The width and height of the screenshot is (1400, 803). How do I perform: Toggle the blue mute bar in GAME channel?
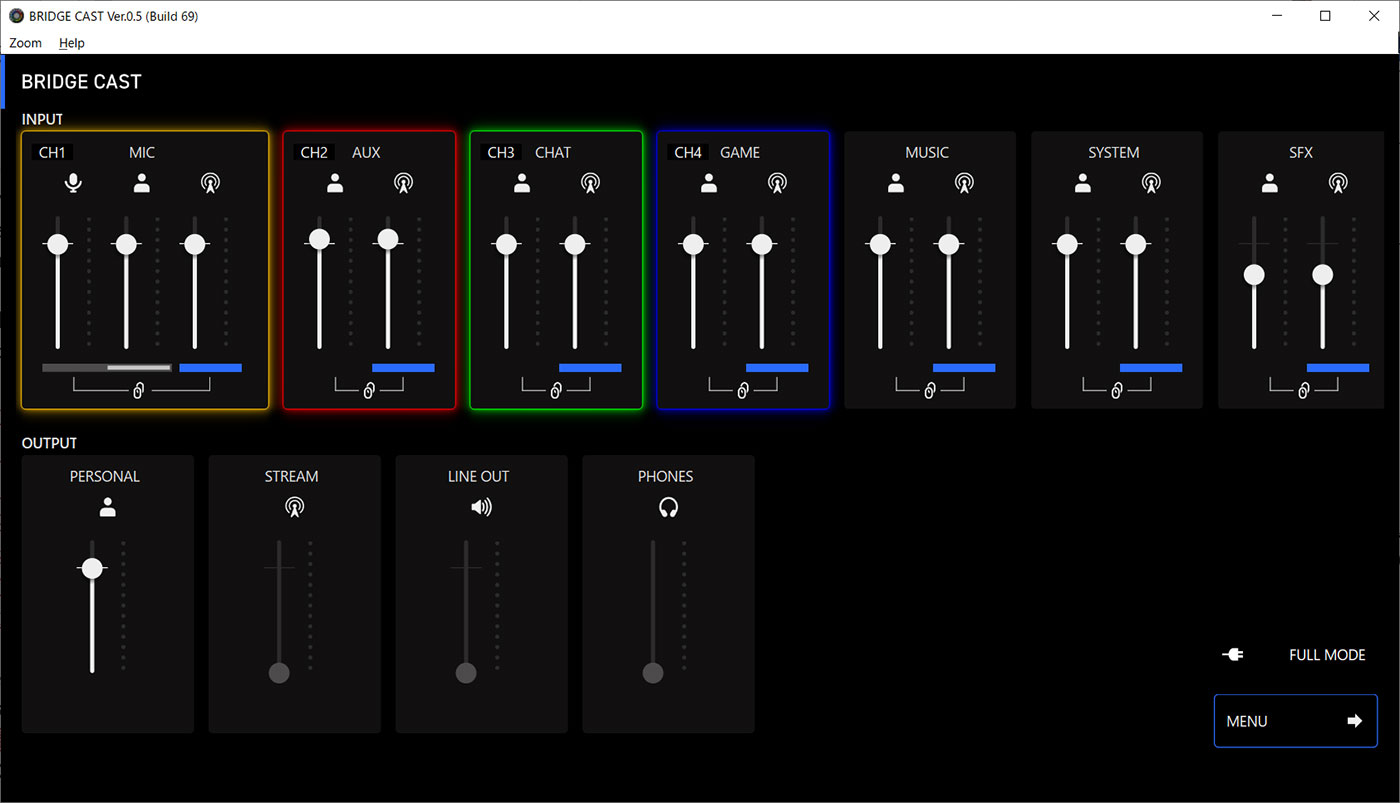777,368
